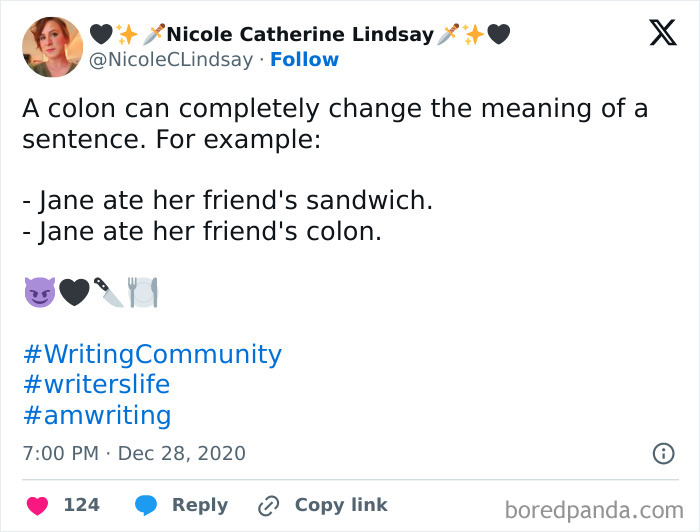Click the copy link chain icon
Viewport: 700px width, 532px height.
tap(267, 506)
